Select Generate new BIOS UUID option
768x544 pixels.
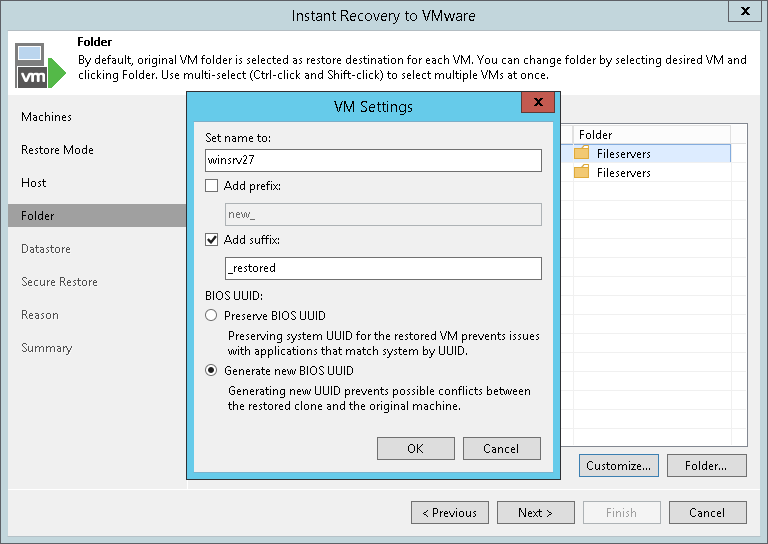[211, 371]
